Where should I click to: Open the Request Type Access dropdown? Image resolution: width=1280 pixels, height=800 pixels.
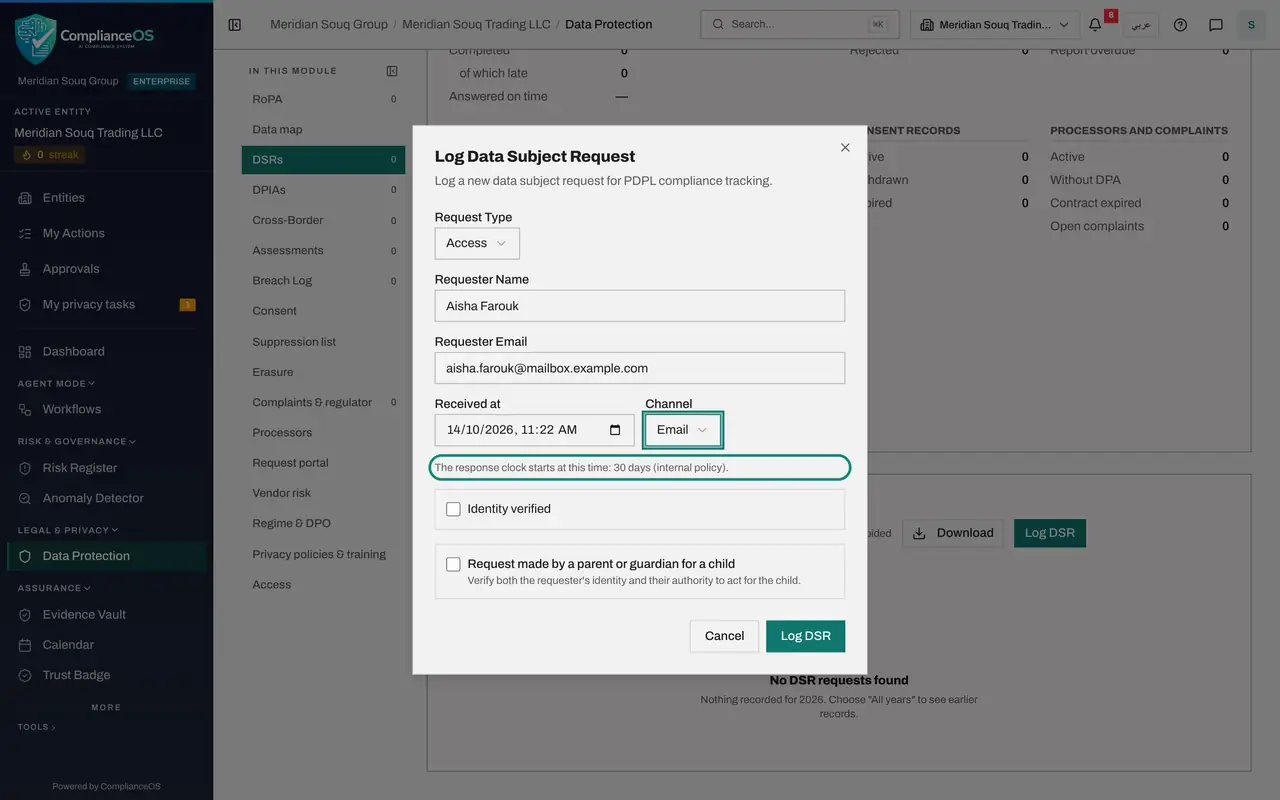(x=477, y=243)
